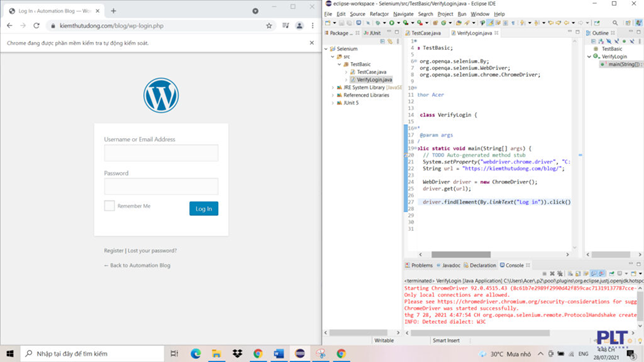Toggle Show Console on Standard Error icon
Viewport: 644px width, 362px height.
(602, 273)
